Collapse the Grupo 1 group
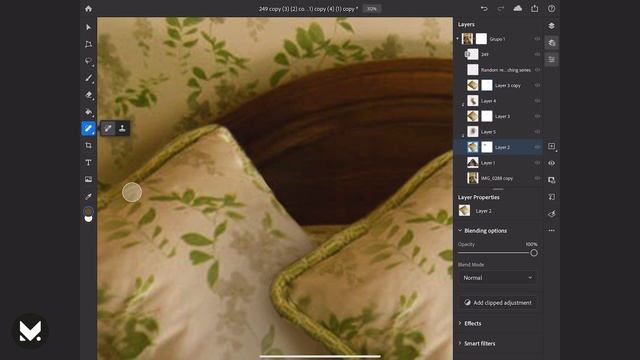 [x=458, y=39]
